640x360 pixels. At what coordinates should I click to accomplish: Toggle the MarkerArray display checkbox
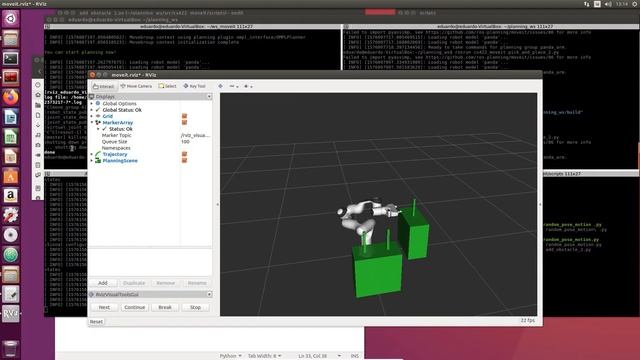[x=184, y=122]
